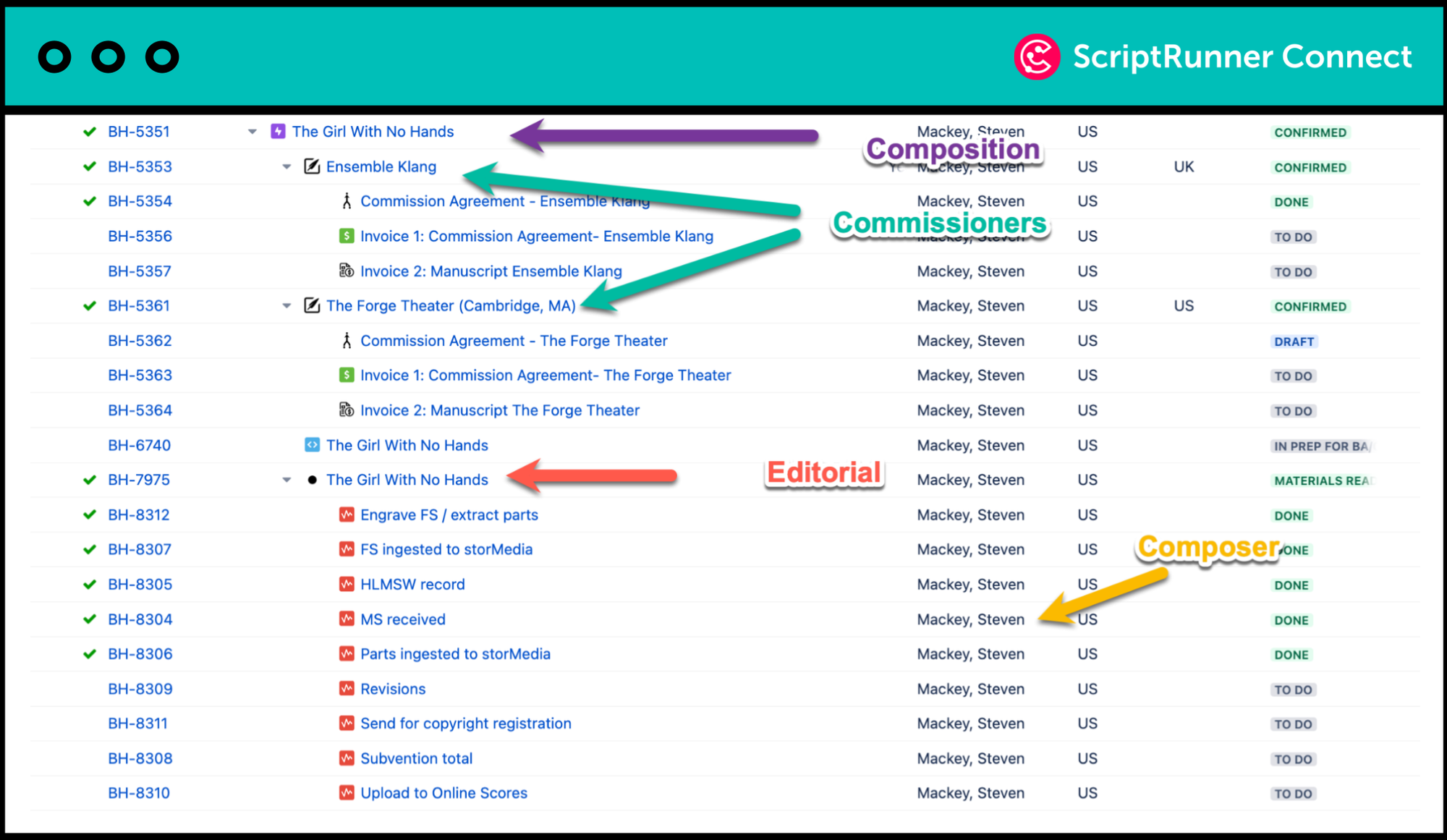The width and height of the screenshot is (1447, 840).
Task: Click green checkmark for BH-7975
Action: (90, 480)
